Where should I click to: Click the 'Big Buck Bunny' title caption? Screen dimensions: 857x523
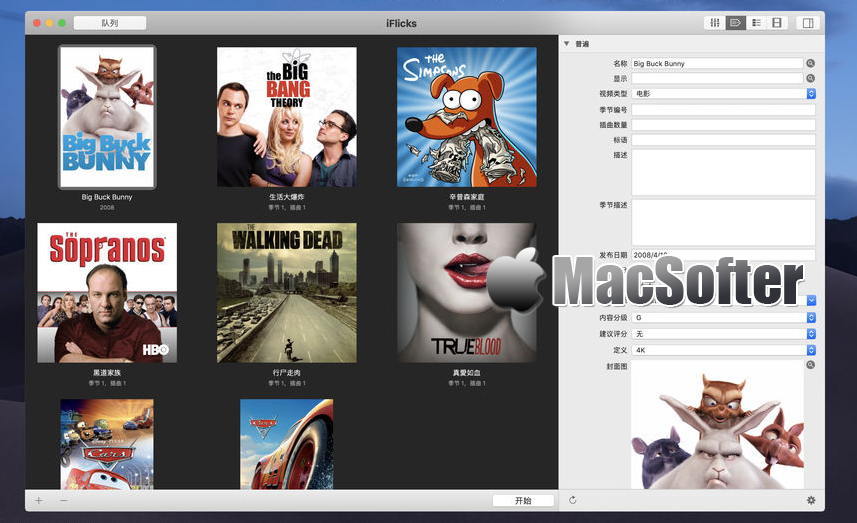tap(107, 197)
